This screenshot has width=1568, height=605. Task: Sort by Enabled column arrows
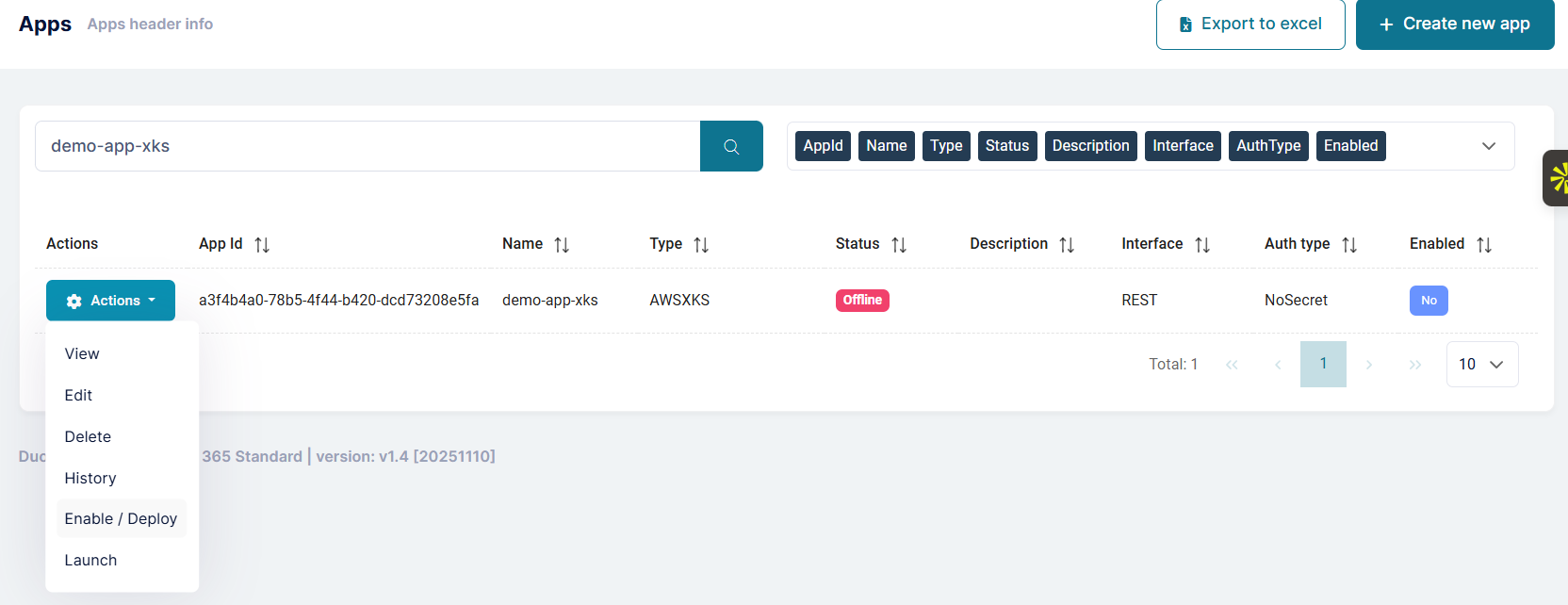1484,245
